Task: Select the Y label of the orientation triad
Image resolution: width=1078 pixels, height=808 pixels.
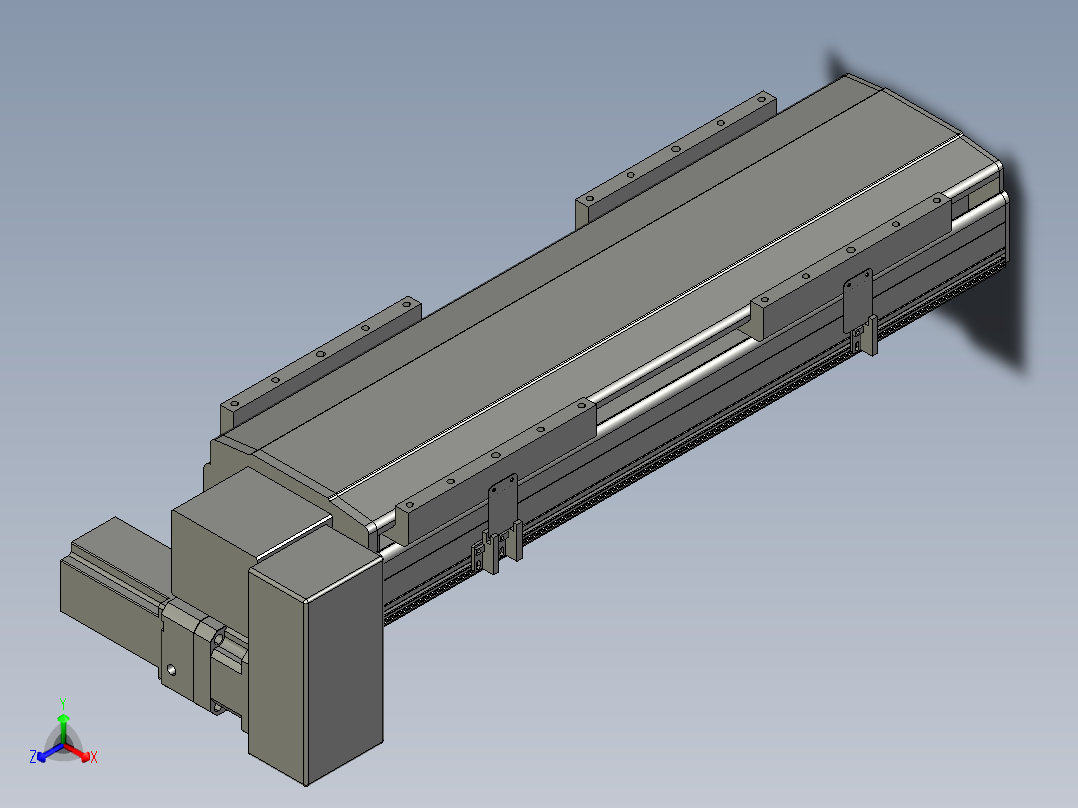Action: pos(63,703)
